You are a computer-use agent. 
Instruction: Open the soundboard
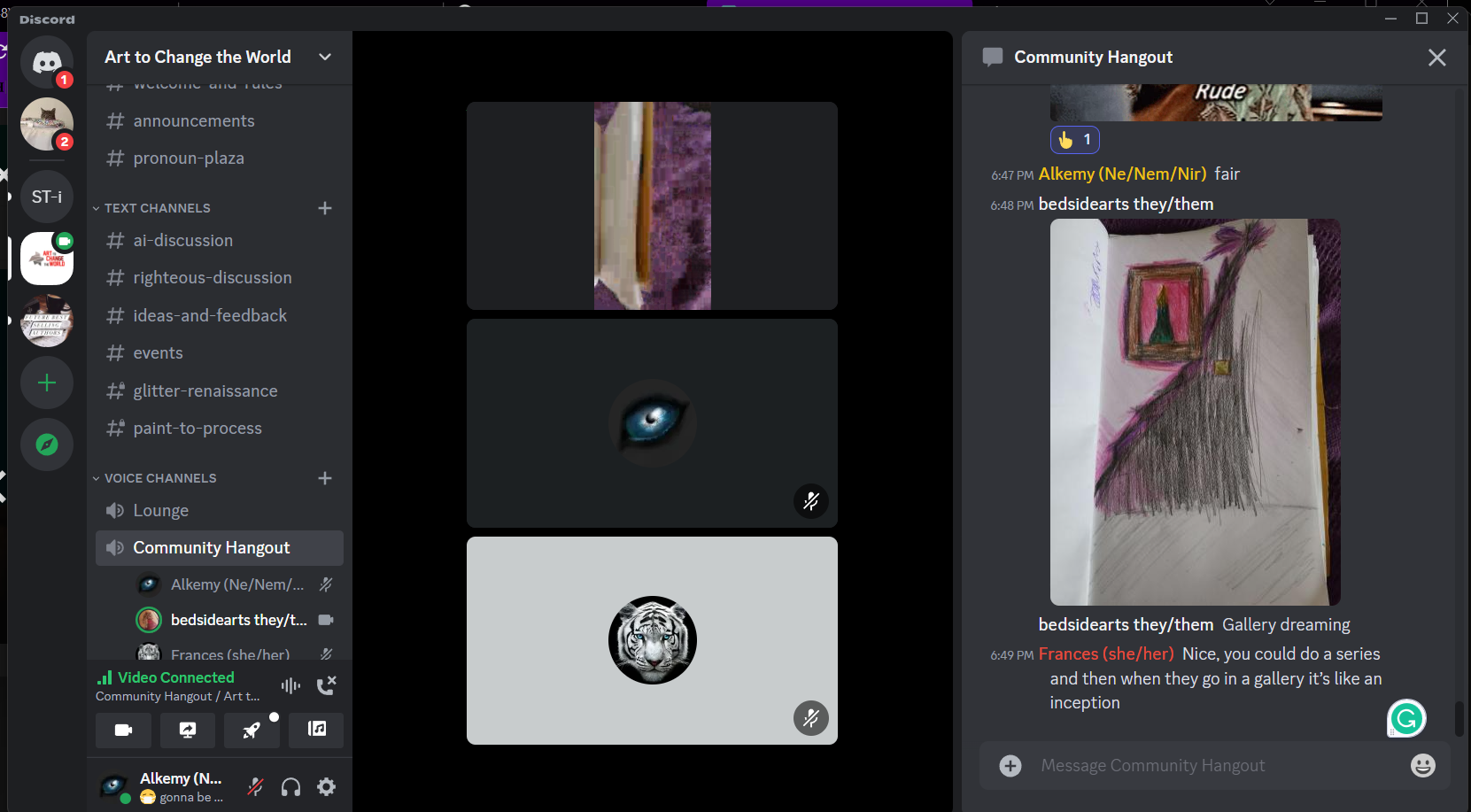coord(317,730)
